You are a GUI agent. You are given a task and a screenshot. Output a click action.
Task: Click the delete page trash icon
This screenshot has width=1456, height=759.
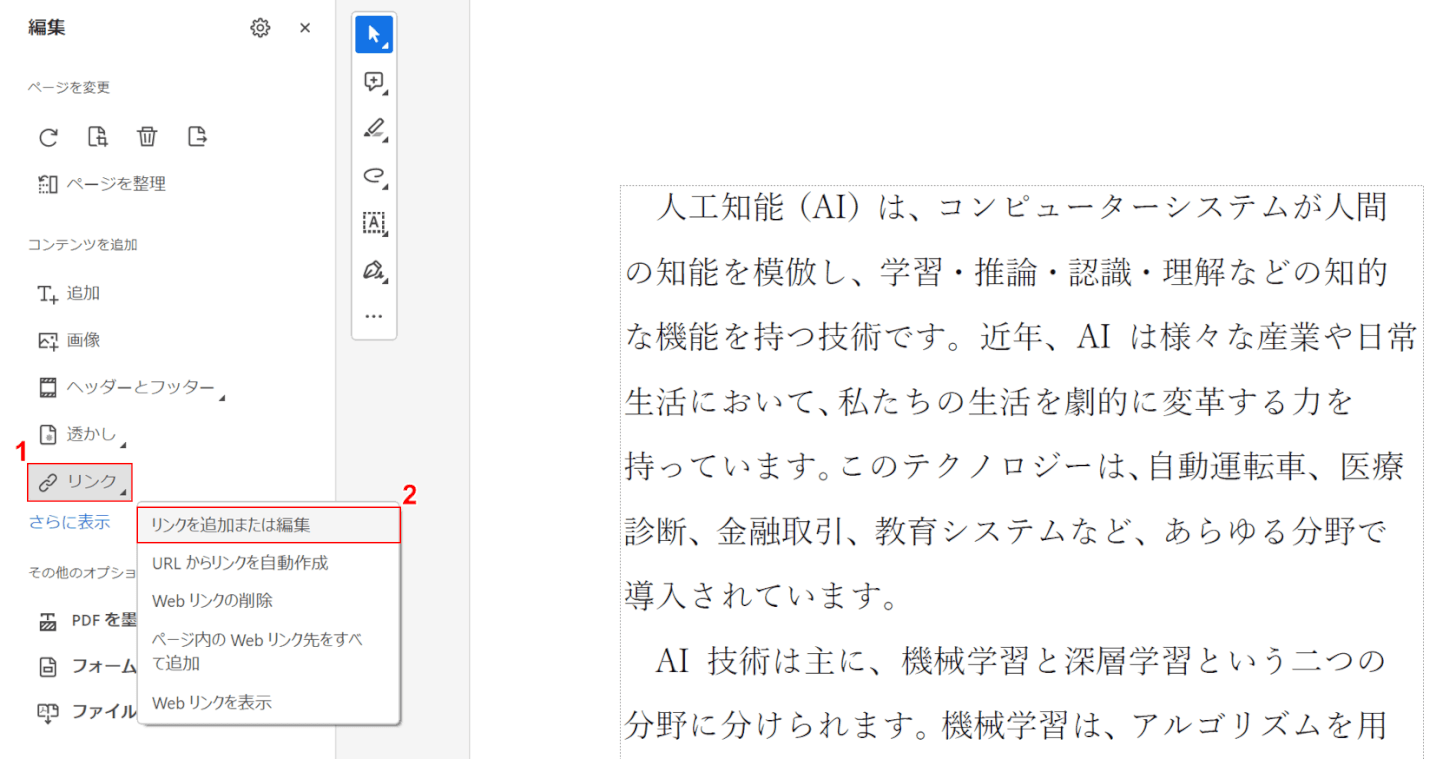tap(147, 137)
